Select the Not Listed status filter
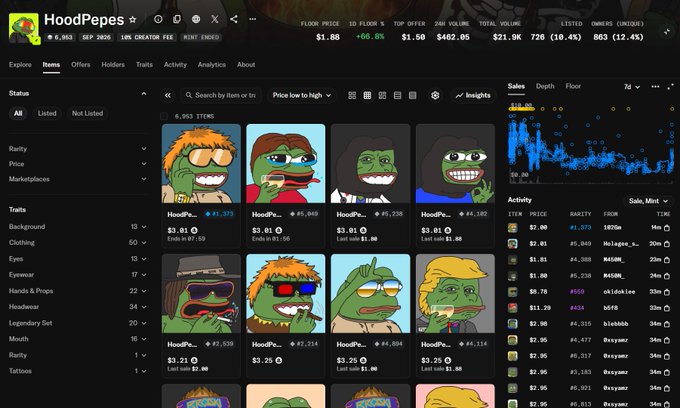Viewport: 680px width, 408px height. 87,113
